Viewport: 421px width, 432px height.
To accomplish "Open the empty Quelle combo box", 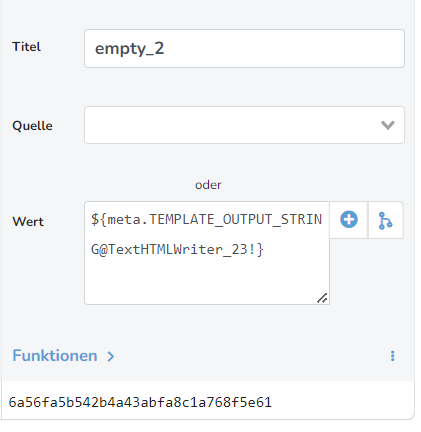I will coord(244,125).
